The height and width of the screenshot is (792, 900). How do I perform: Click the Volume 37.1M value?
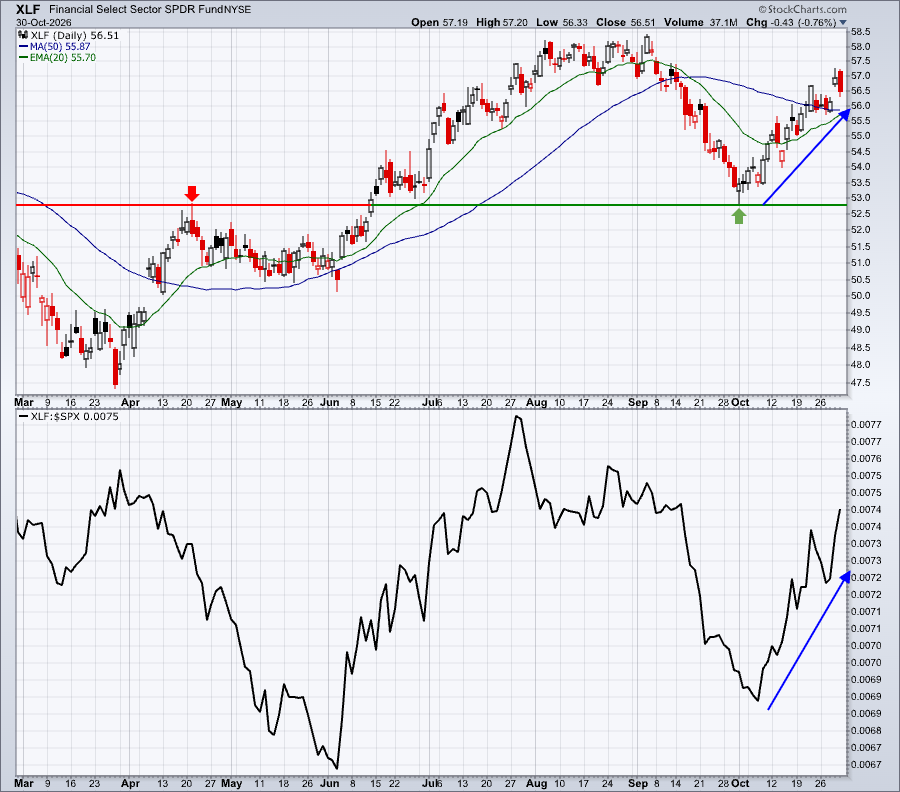(x=701, y=22)
